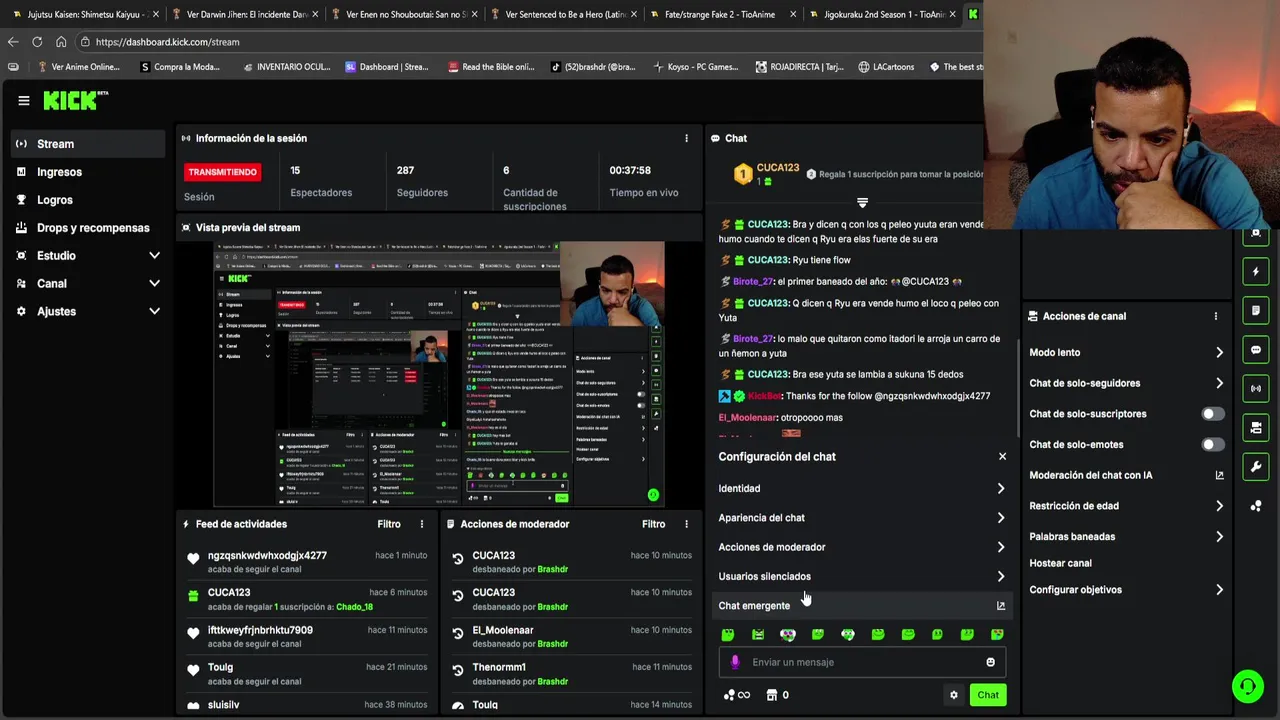Screen dimensions: 1280x720
Task: Expand the Estudio sidebar menu
Action: (88, 256)
